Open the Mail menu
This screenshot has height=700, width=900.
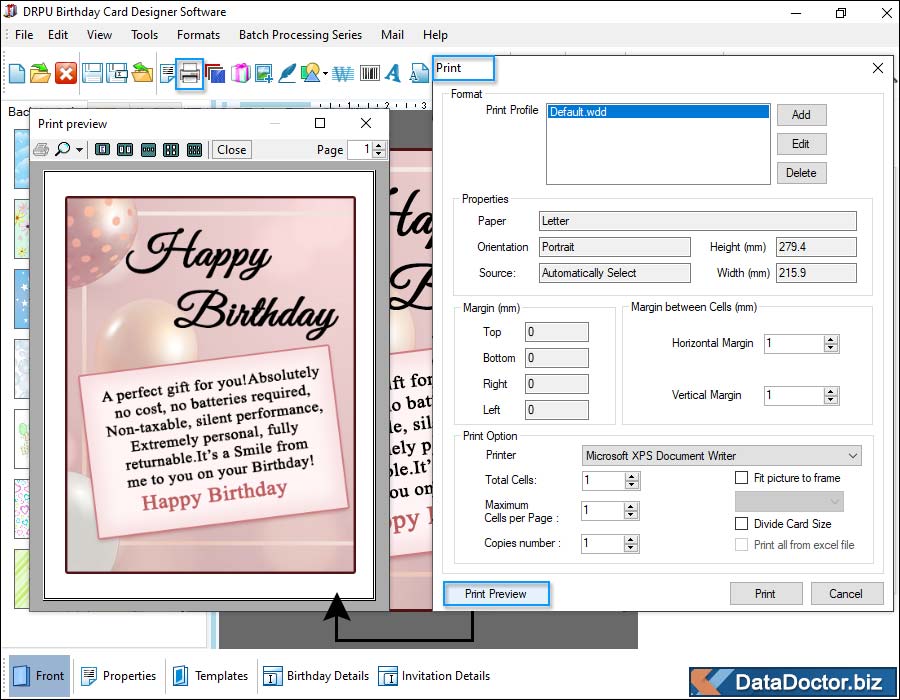pos(392,35)
